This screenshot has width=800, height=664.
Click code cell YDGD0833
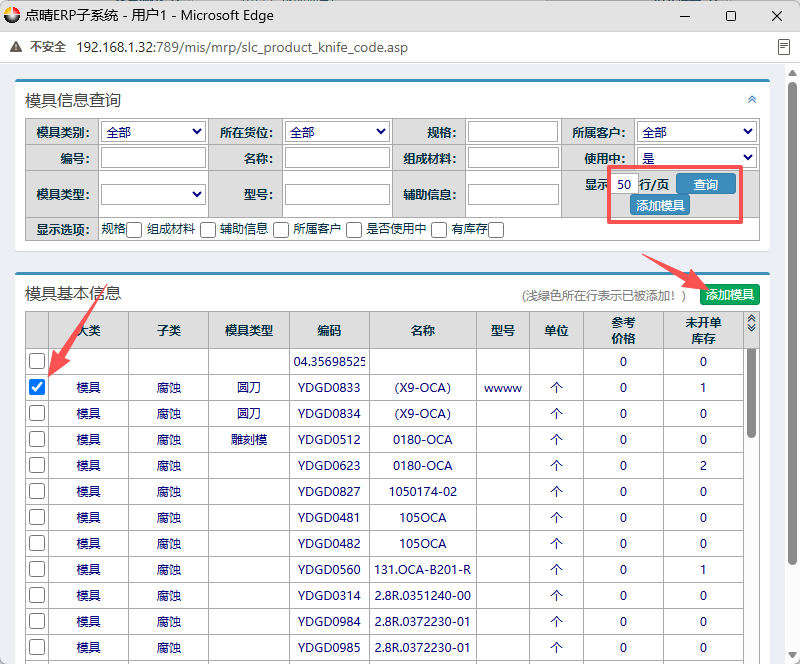pyautogui.click(x=329, y=387)
